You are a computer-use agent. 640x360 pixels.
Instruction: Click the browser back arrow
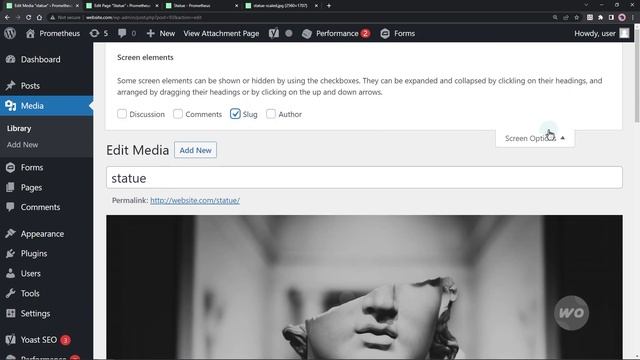7,18
